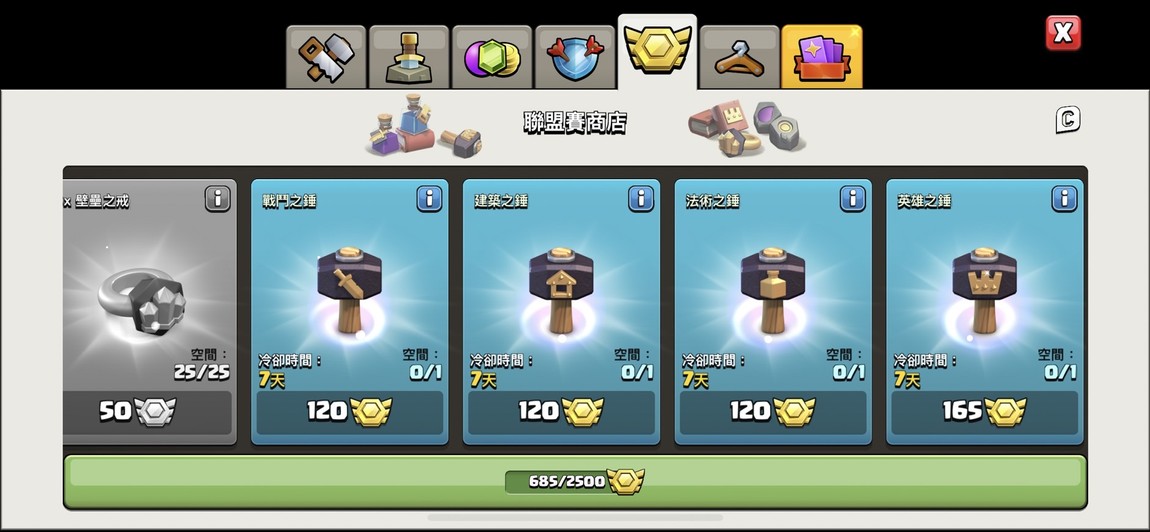Close the shop with red X
Viewport: 1150px width, 532px height.
tap(1063, 33)
